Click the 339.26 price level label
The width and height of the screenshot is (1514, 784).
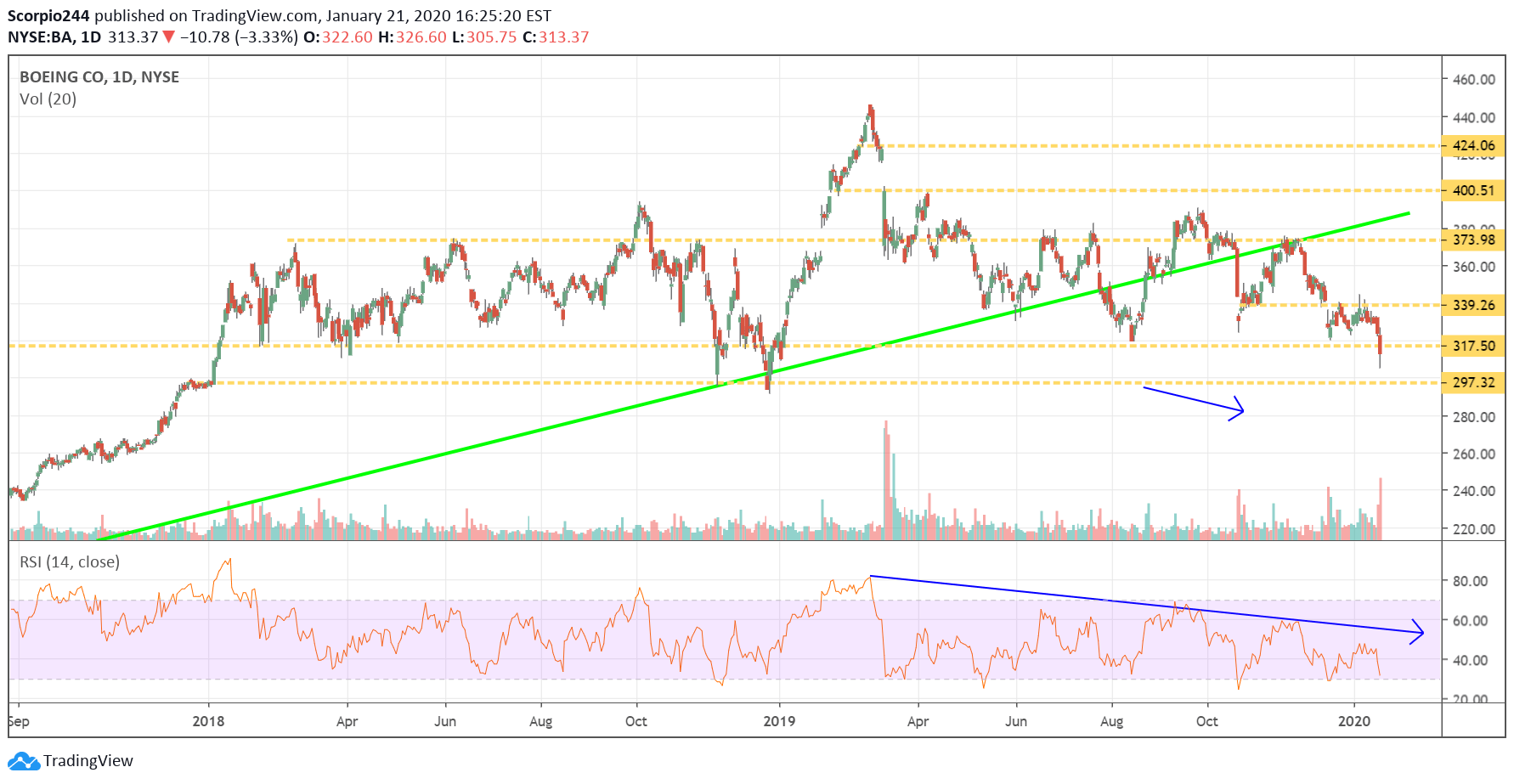[1474, 305]
